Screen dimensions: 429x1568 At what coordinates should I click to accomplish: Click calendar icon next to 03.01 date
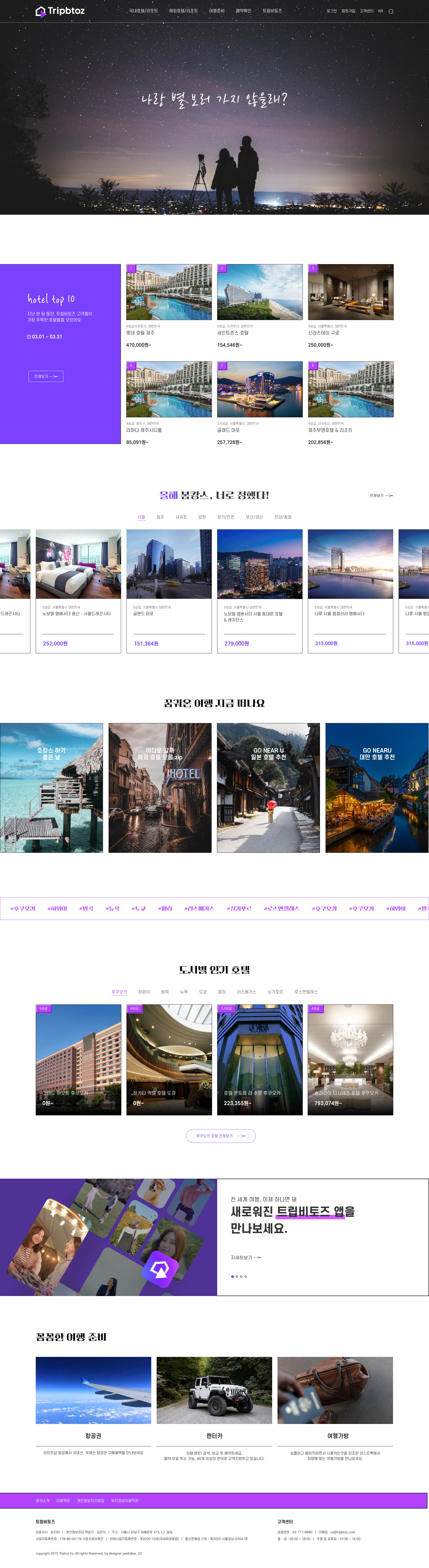pyautogui.click(x=29, y=337)
